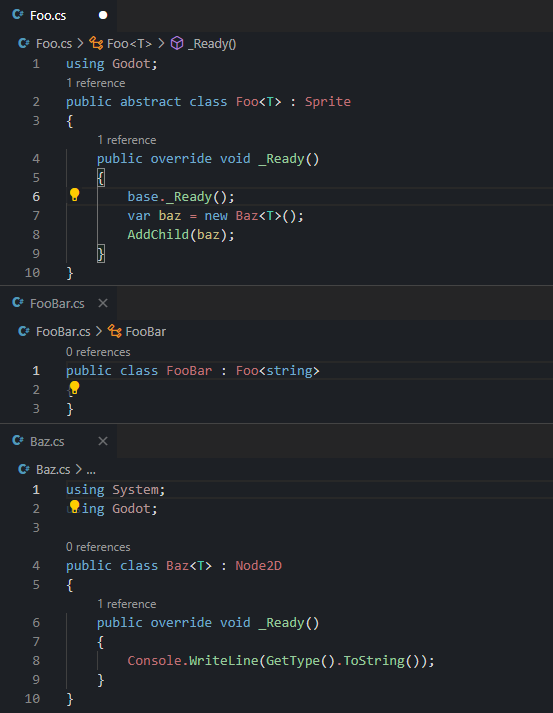Screen dimensions: 553x713
Task: Click 'AddChild(baz);' statement in Foo.cs
Action: pos(181,235)
